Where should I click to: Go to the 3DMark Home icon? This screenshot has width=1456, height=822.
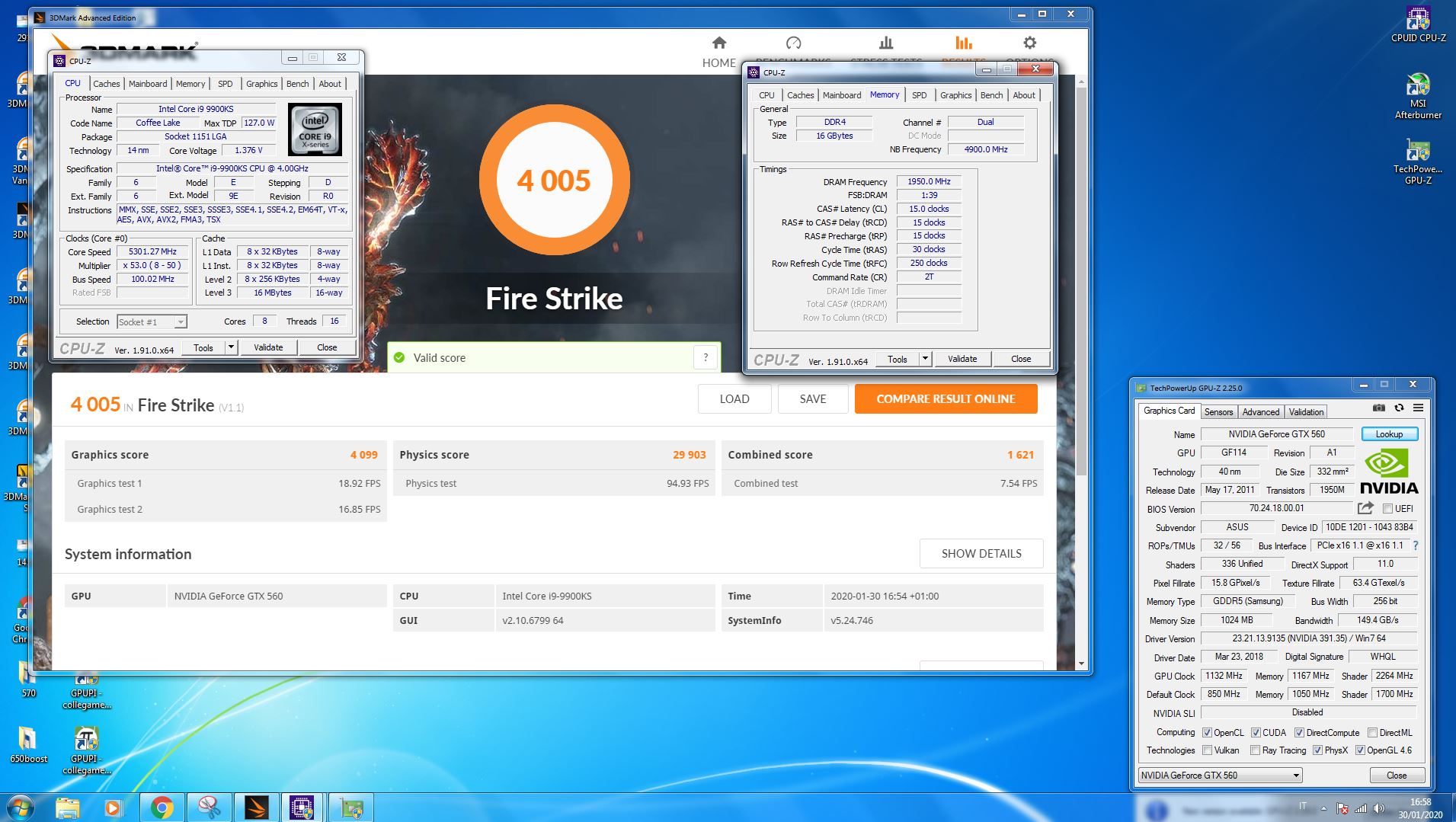point(718,43)
